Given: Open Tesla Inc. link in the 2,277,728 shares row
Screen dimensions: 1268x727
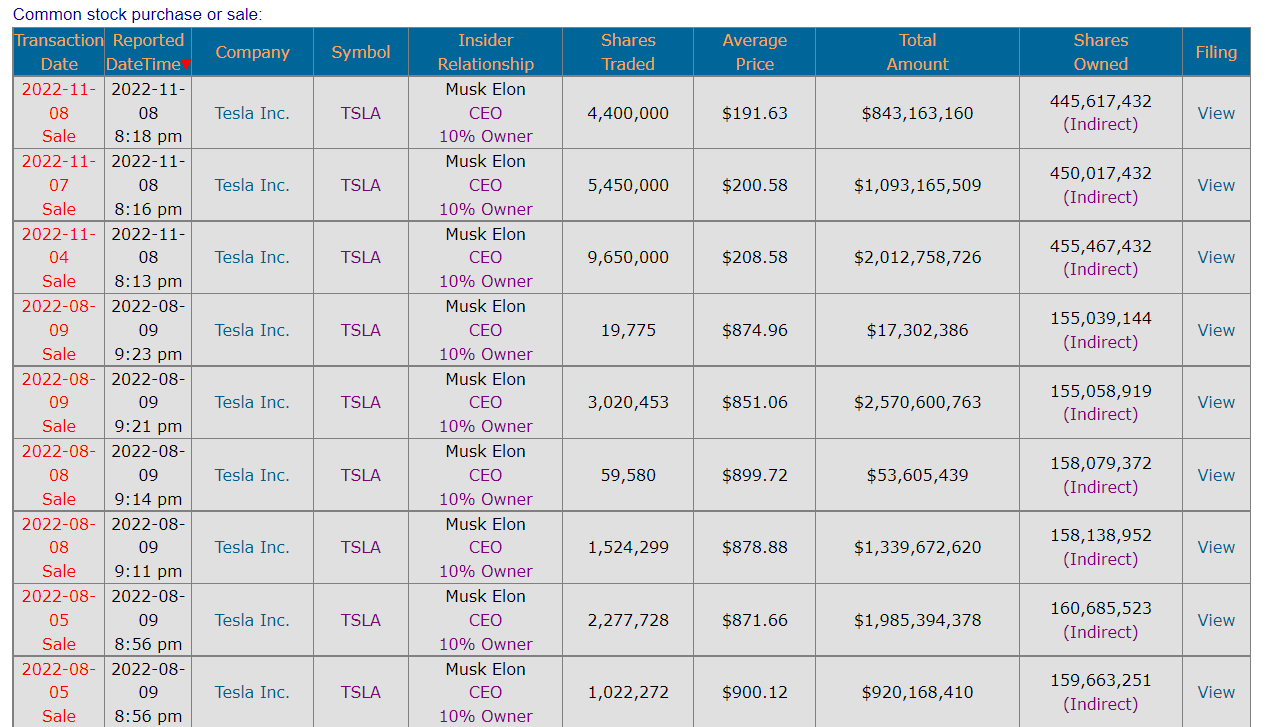Looking at the screenshot, I should (252, 620).
